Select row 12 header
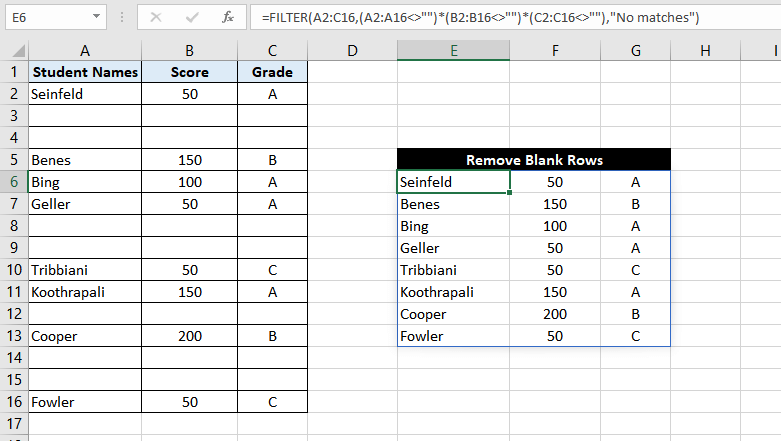This screenshot has height=441, width=781. [x=14, y=314]
